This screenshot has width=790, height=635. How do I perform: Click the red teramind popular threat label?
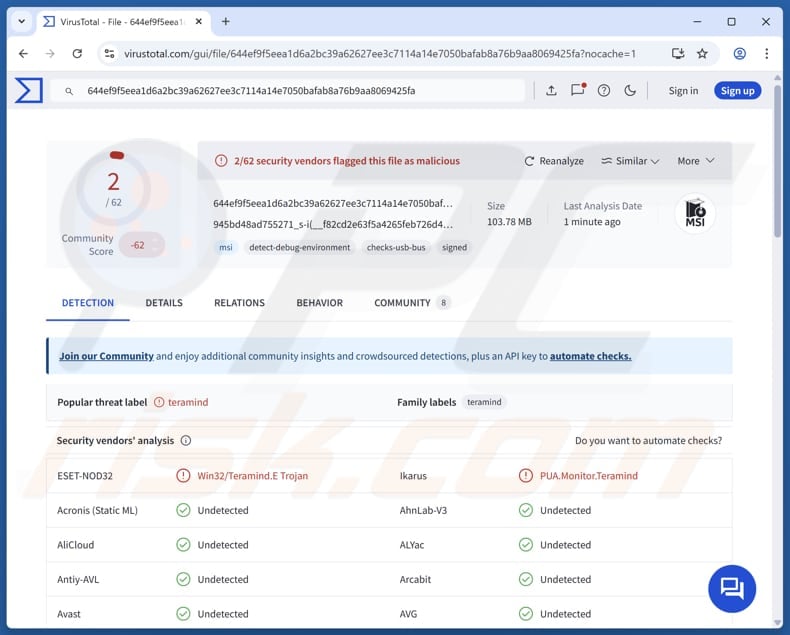click(x=188, y=402)
